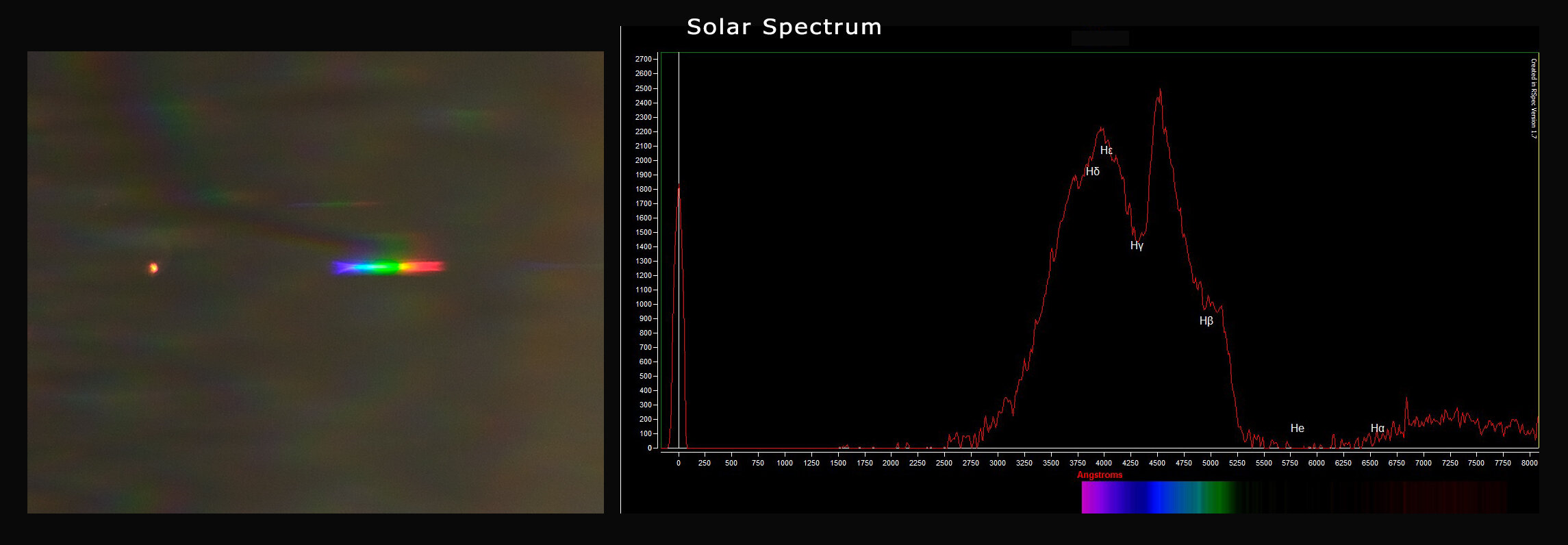Select the Hα line label
The width and height of the screenshot is (1568, 545).
click(1378, 429)
